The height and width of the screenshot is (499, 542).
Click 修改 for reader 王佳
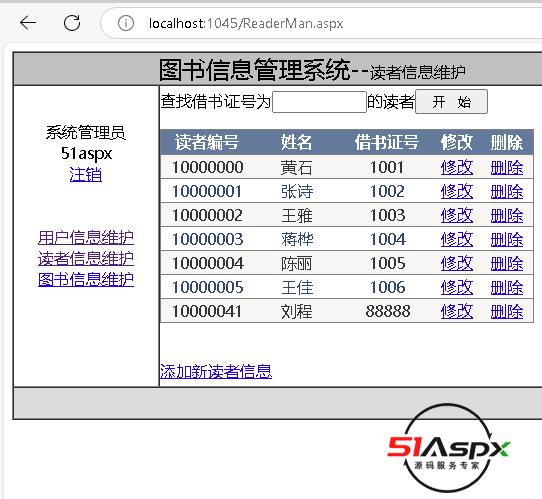click(457, 288)
